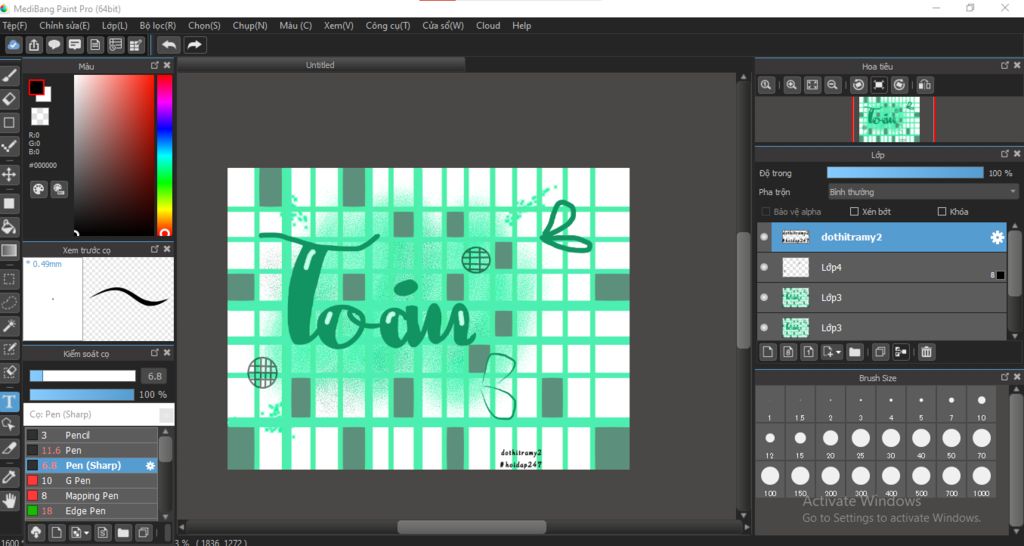
Task: Select the Hand pan tool
Action: [9, 501]
